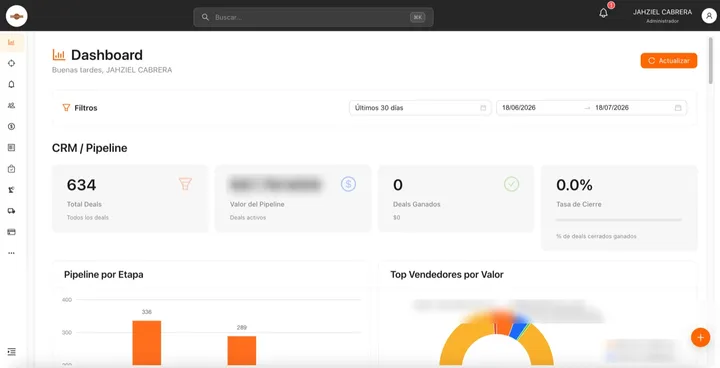720x368 pixels.
Task: Expand the sidebar with the bottom toggle icon
Action: 11,352
